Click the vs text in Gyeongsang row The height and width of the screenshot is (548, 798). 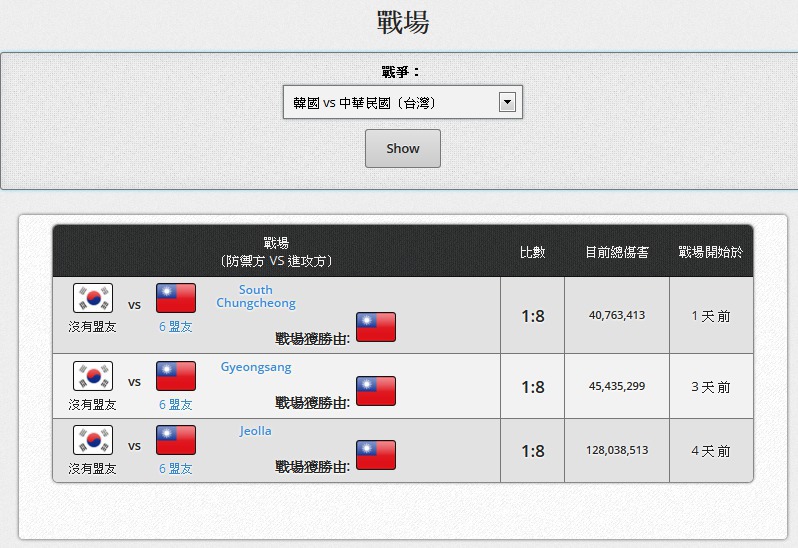tap(134, 382)
